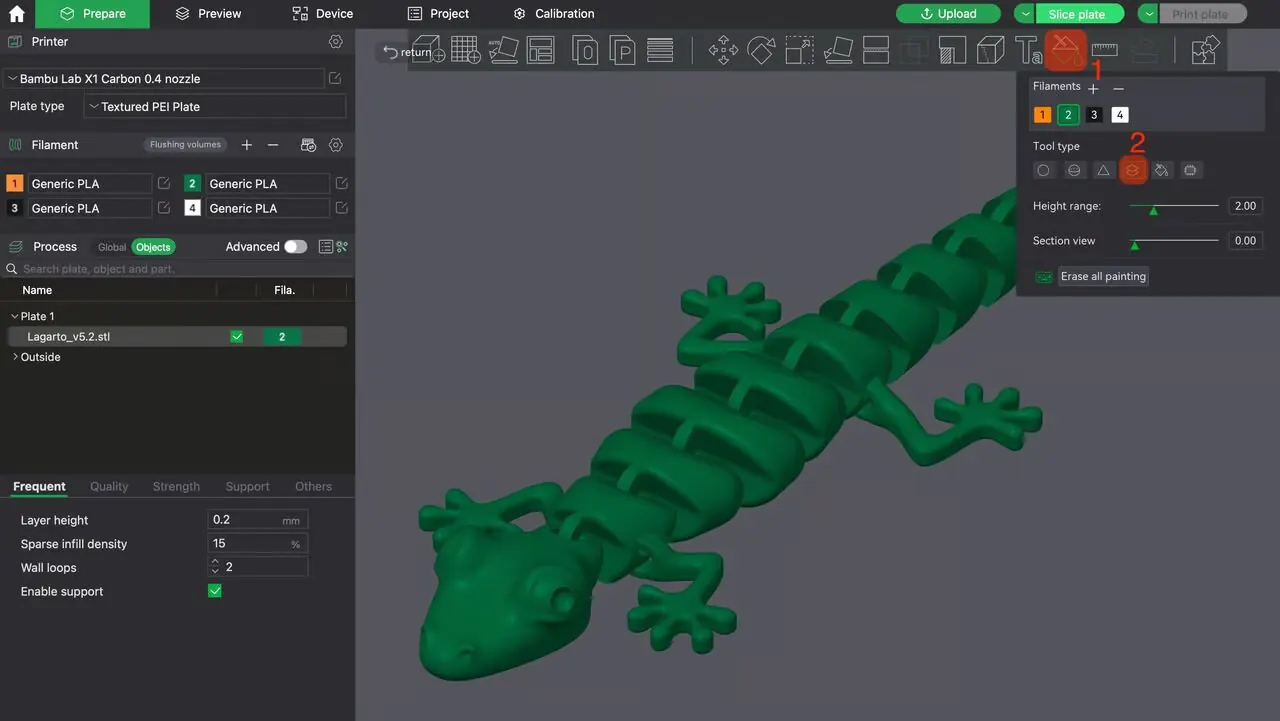Open the Support settings tab
The height and width of the screenshot is (721, 1280).
(x=247, y=487)
